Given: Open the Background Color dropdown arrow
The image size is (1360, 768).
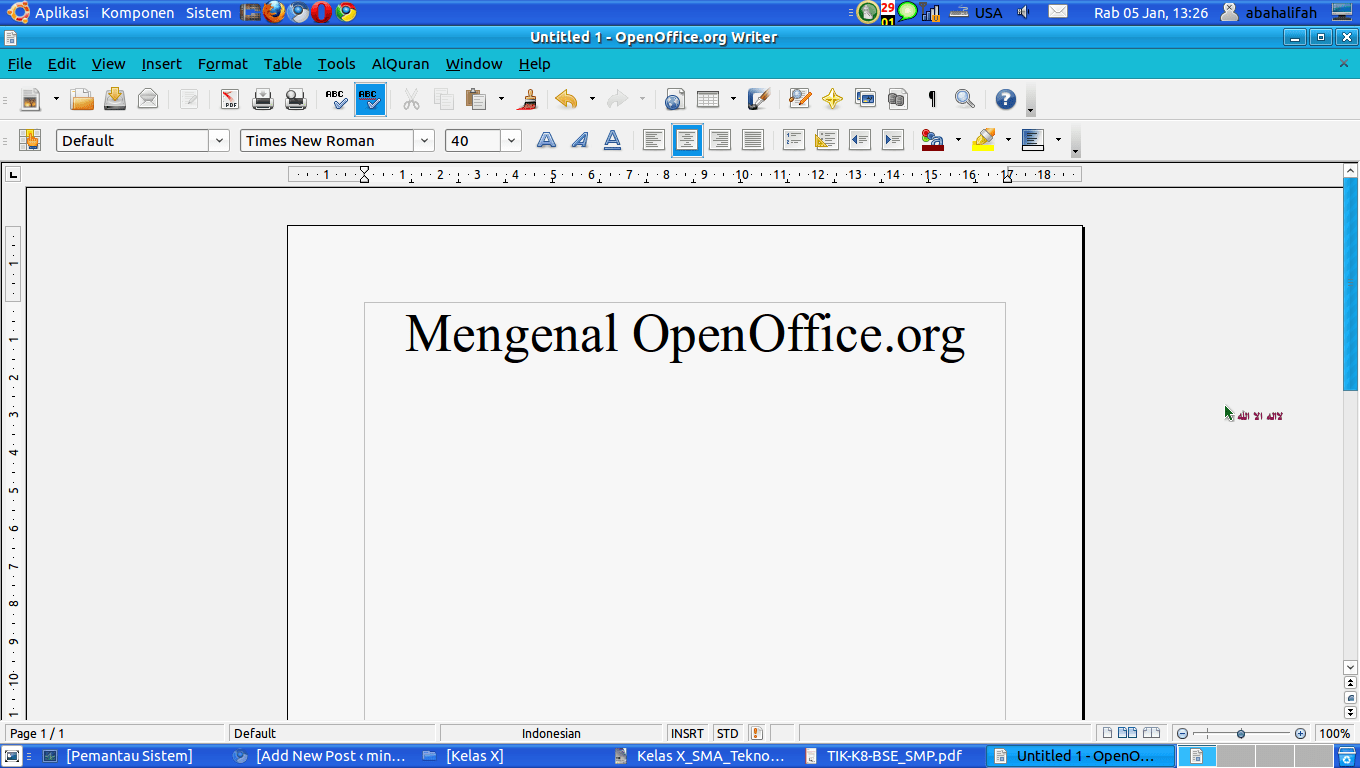Looking at the screenshot, I should coord(1058,141).
